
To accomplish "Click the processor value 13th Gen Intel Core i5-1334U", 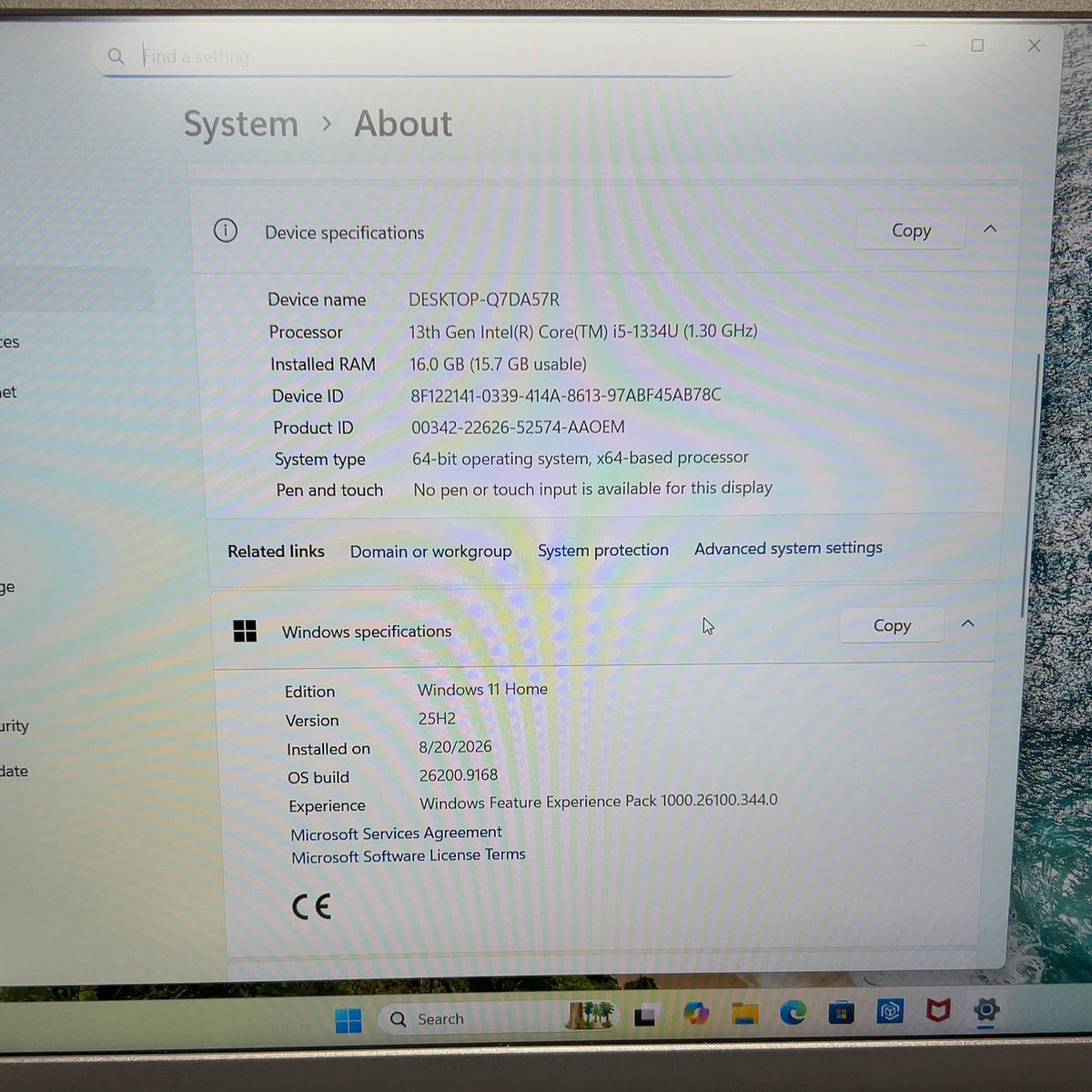I will click(x=582, y=332).
